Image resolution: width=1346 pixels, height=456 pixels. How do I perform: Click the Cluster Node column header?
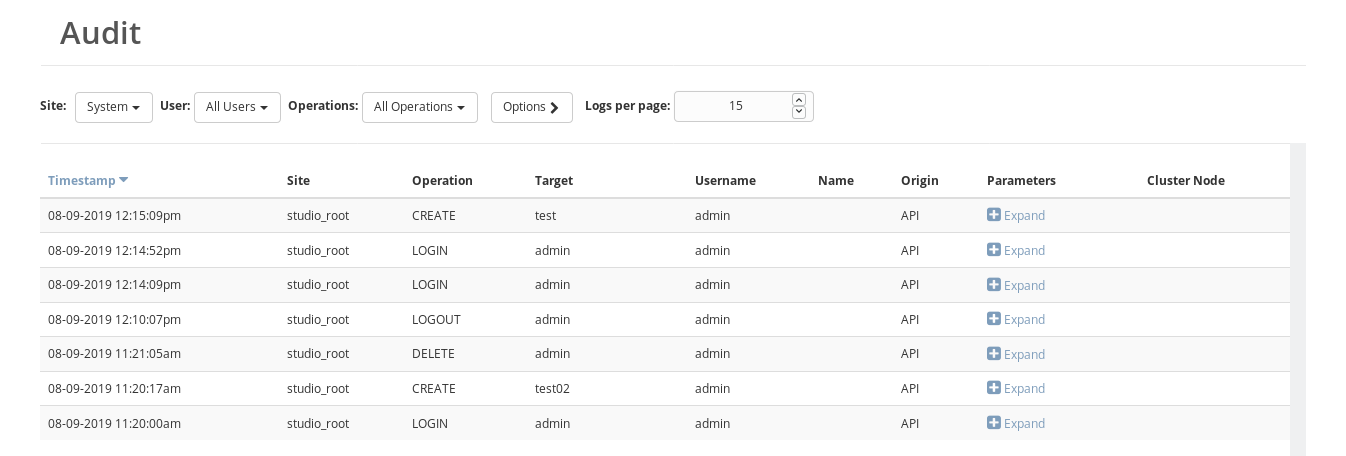[x=1186, y=181]
